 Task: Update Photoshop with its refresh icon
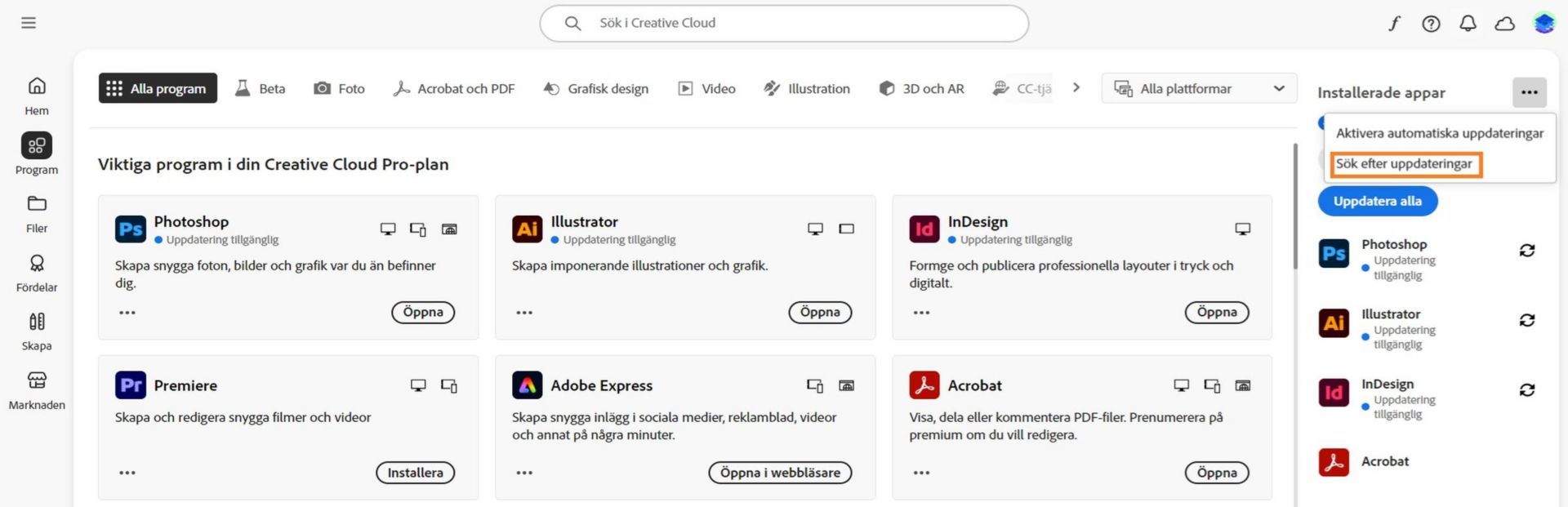tap(1527, 251)
